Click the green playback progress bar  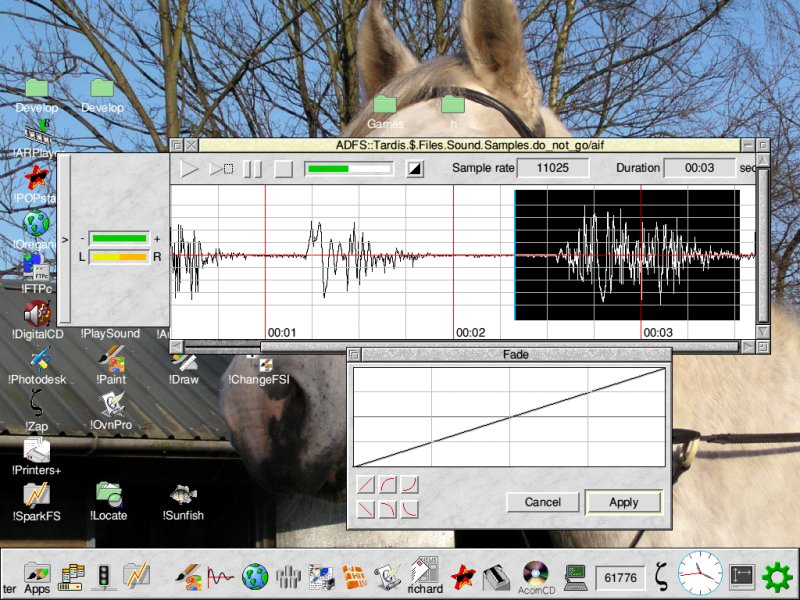(x=349, y=168)
